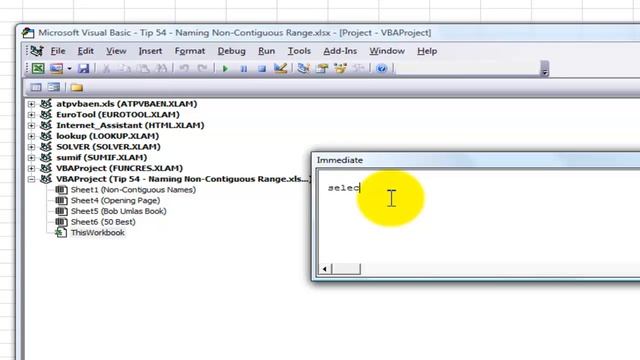640x360 pixels.
Task: Expand sumif (SUMIF.XLAM) project node
Action: point(31,158)
